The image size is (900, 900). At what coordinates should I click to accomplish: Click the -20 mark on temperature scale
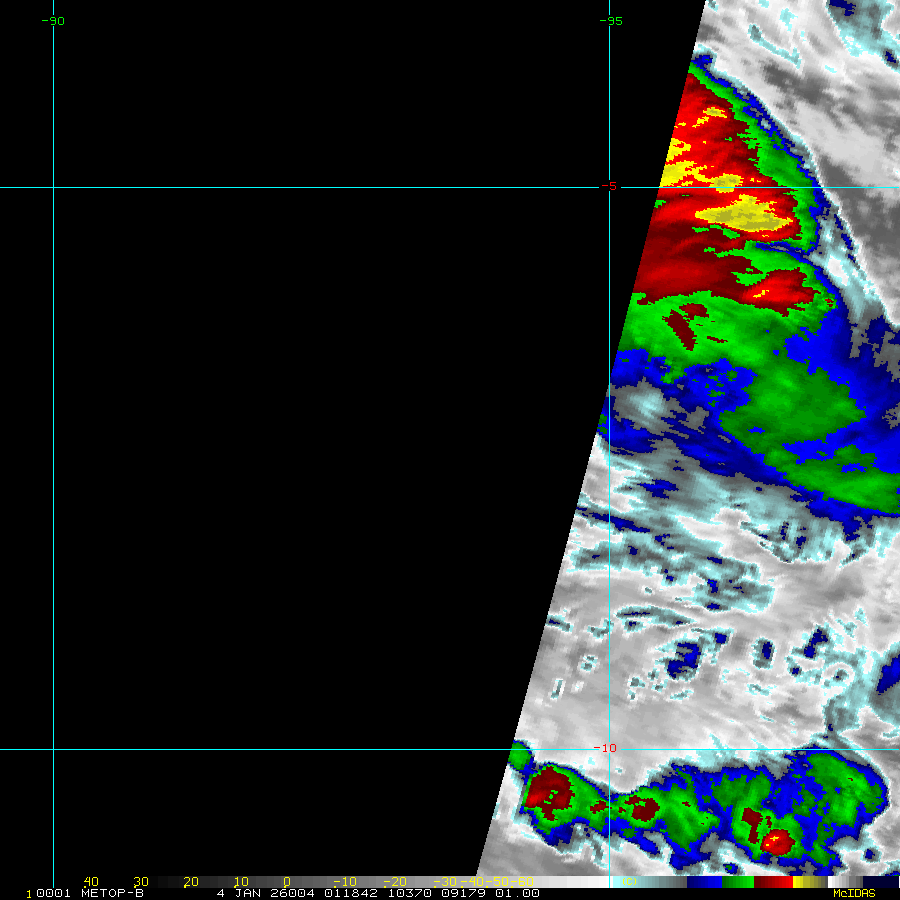coord(395,882)
